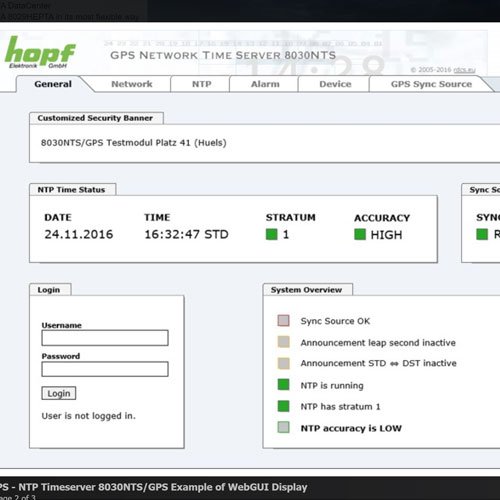Screen dimensions: 500x500
Task: Click the green Stratum status indicator
Action: point(272,234)
